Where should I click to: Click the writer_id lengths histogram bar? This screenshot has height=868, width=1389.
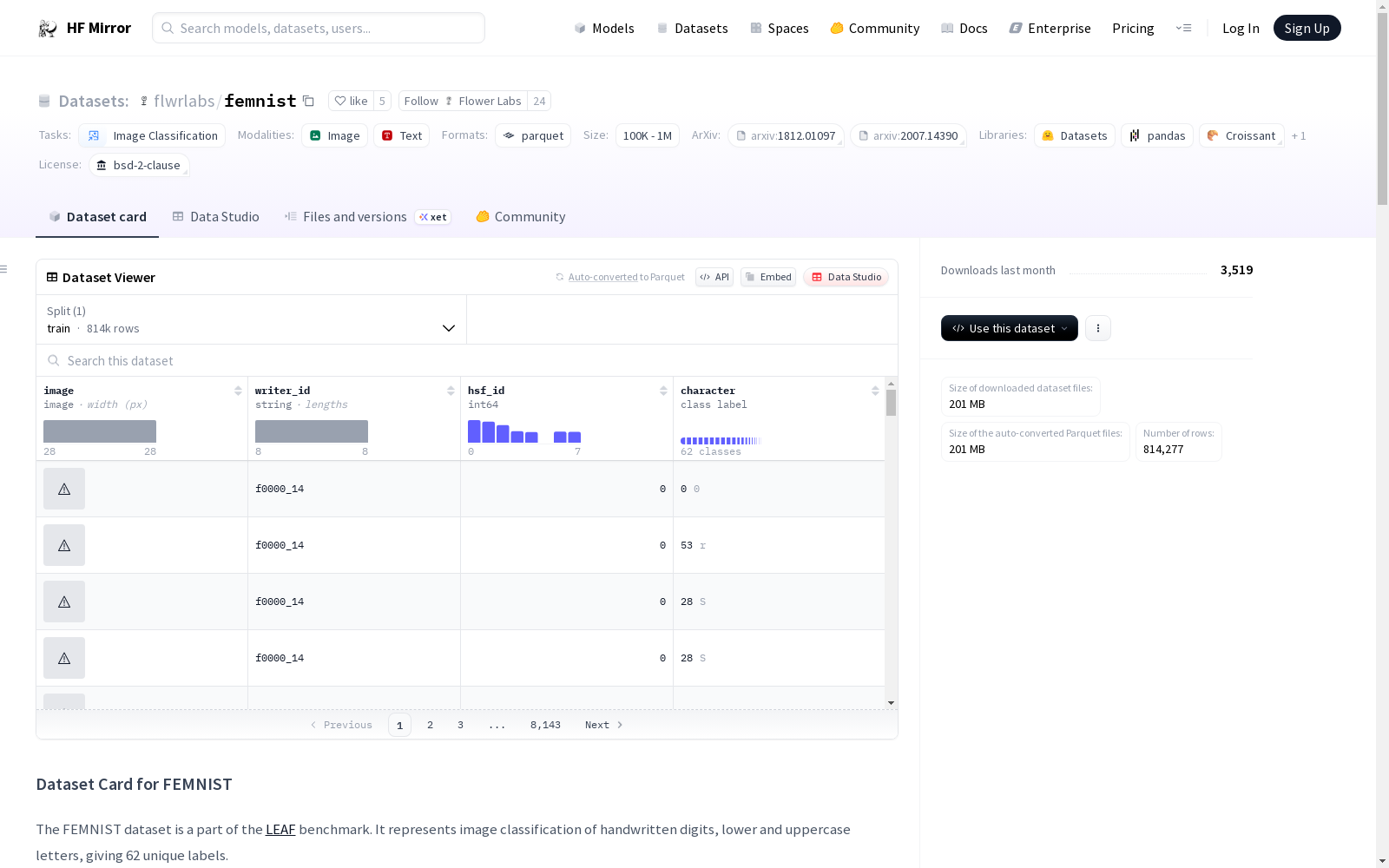coord(312,431)
